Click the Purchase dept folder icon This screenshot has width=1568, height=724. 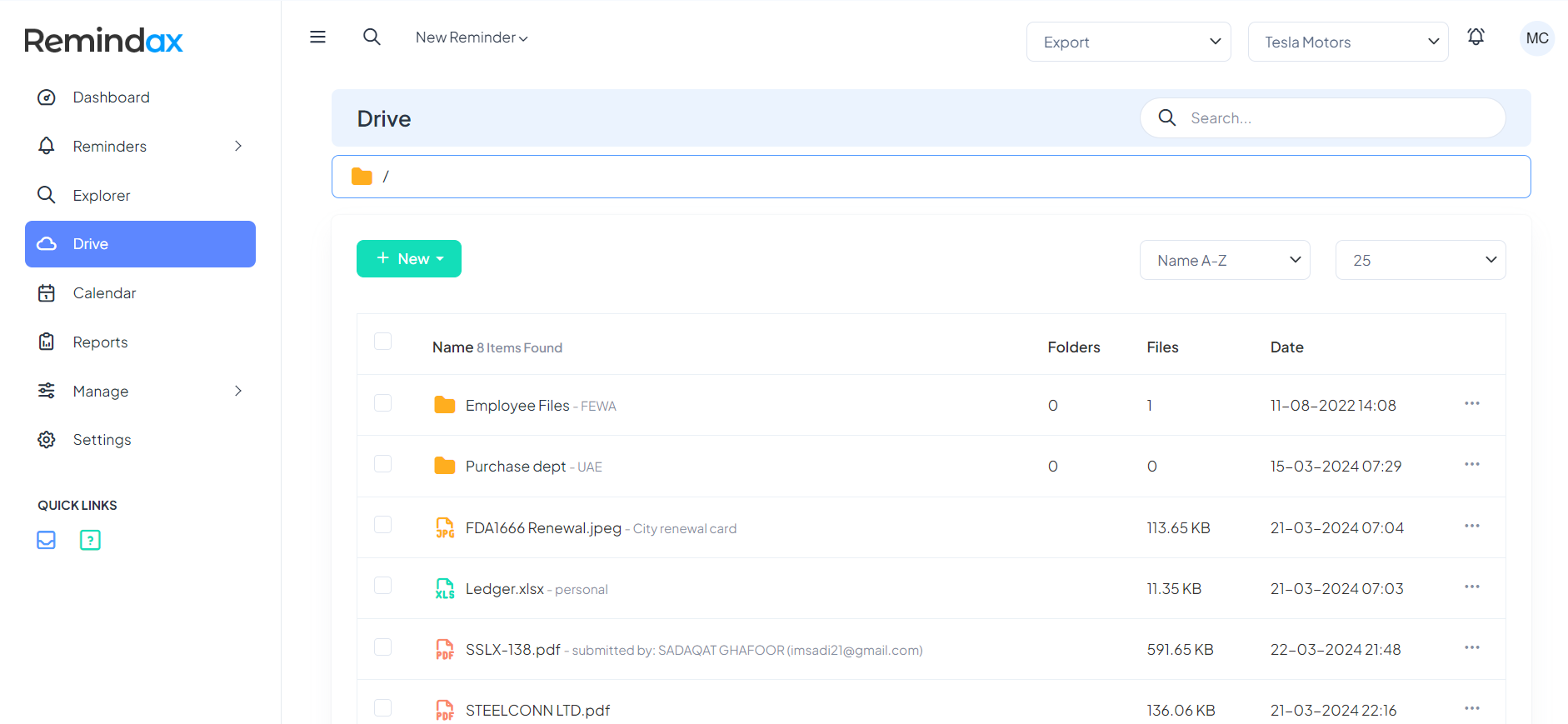(x=445, y=466)
